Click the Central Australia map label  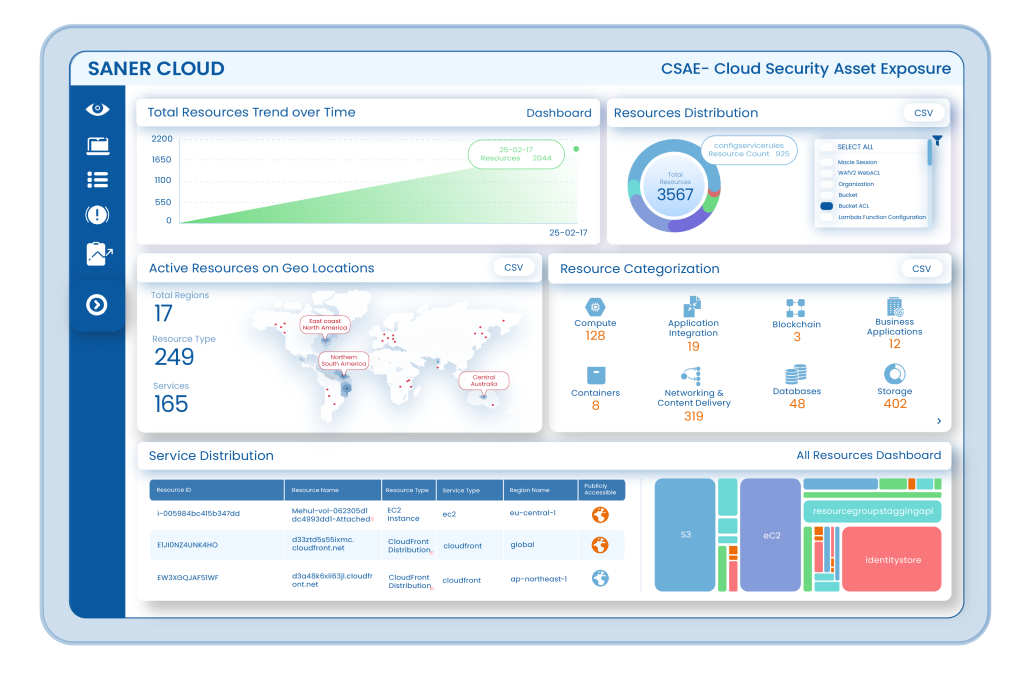pos(484,381)
